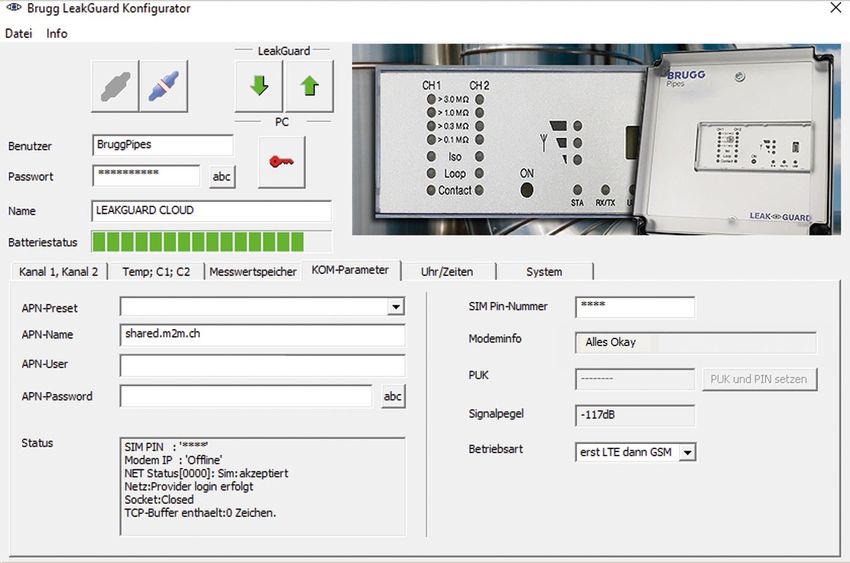This screenshot has width=850, height=563.
Task: Open the Datei menu
Action: (x=18, y=34)
